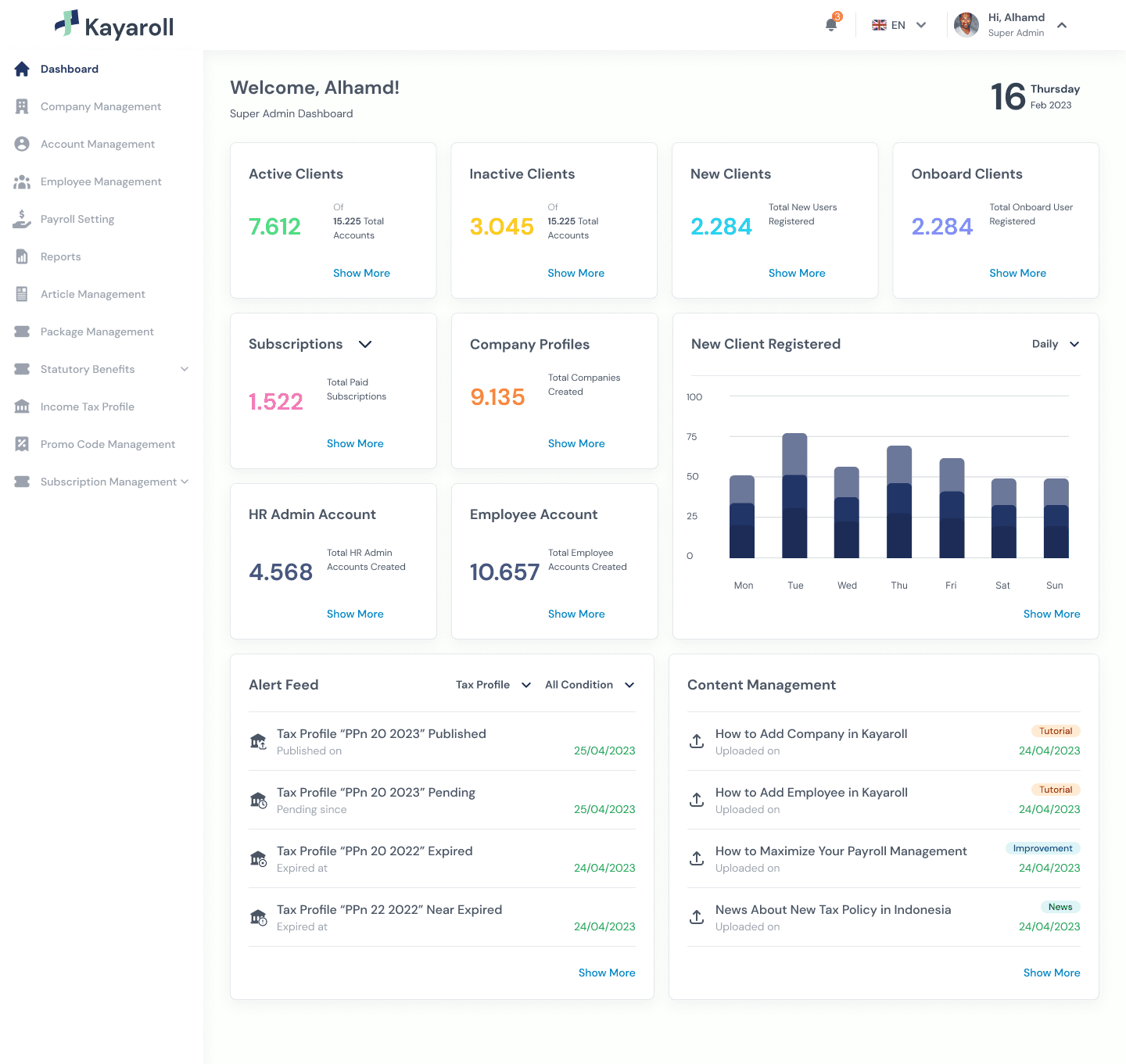This screenshot has height=1064, width=1126.
Task: Click the PPn 20 2023 Published alert icon
Action: [258, 741]
